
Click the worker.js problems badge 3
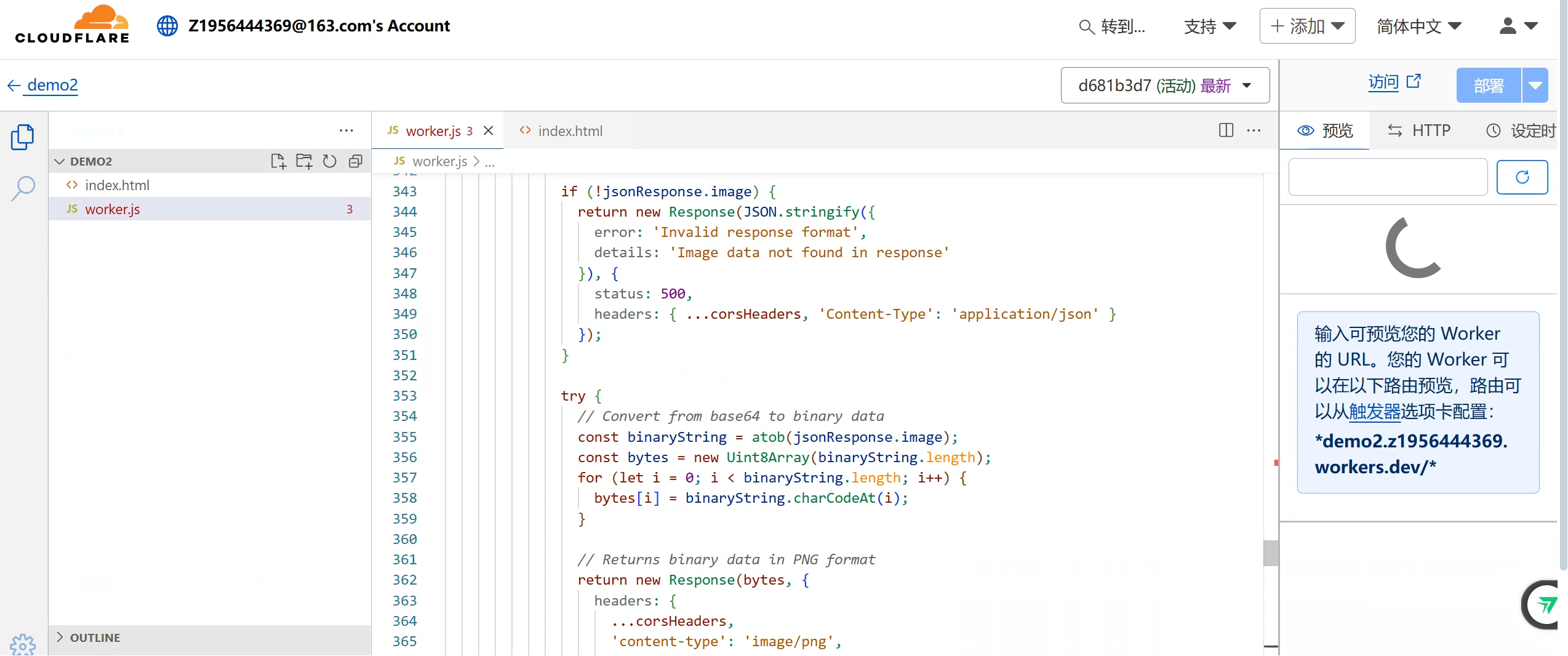tap(350, 209)
